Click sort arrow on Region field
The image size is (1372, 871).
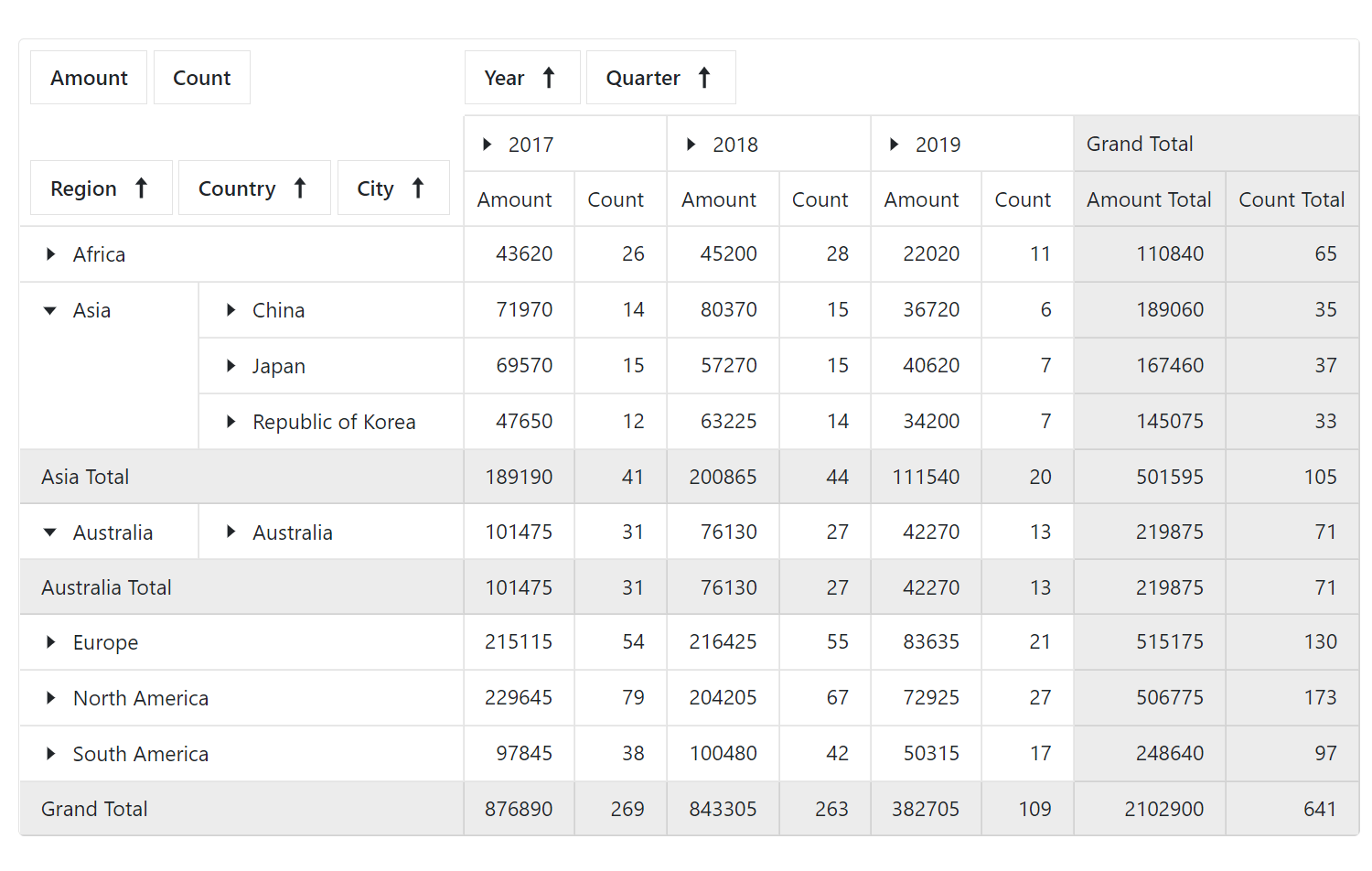141,188
